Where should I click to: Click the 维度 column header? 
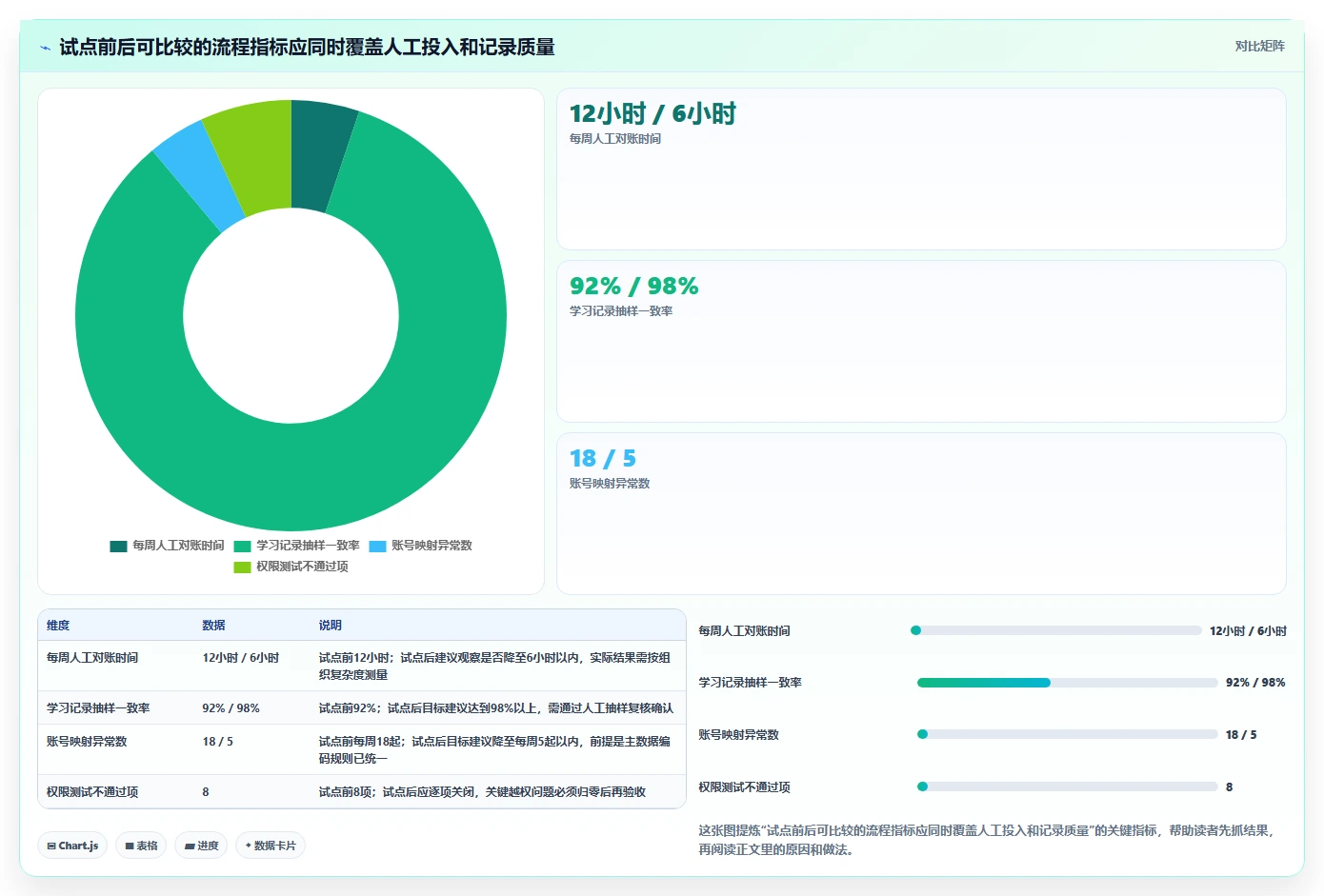(58, 626)
